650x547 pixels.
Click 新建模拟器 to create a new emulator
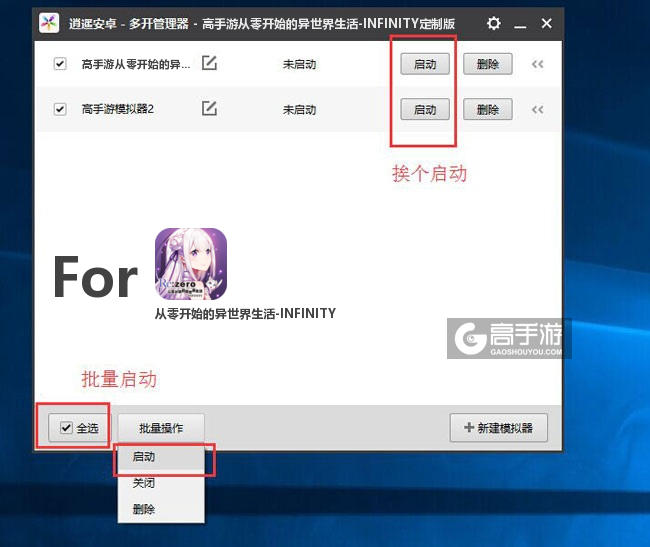(x=499, y=428)
